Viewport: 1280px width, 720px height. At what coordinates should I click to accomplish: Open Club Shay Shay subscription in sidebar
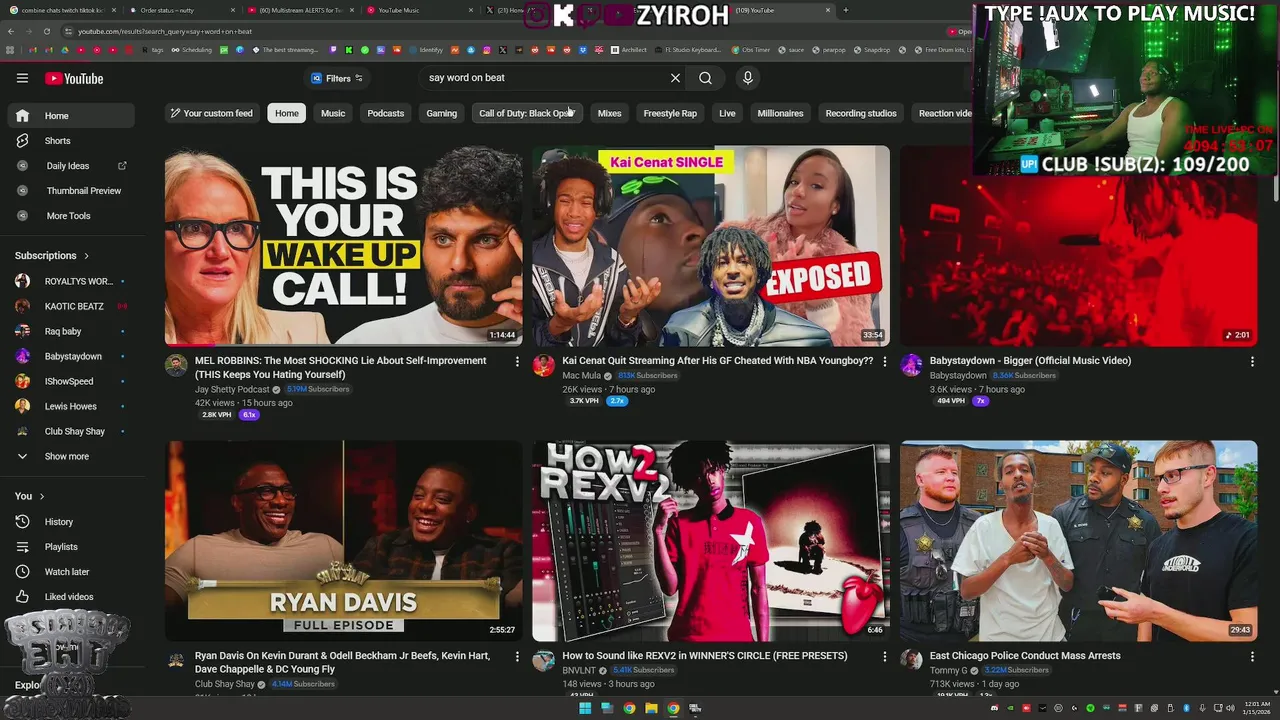(x=70, y=431)
